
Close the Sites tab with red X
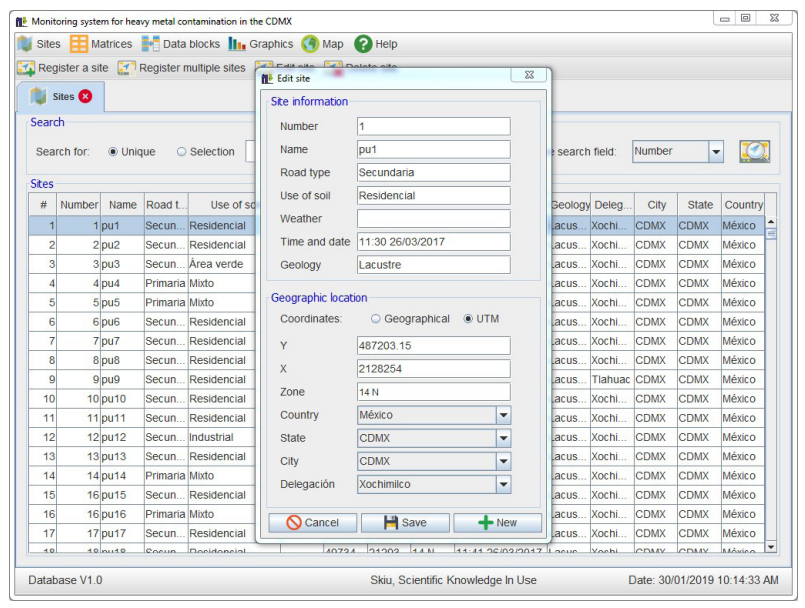click(85, 97)
